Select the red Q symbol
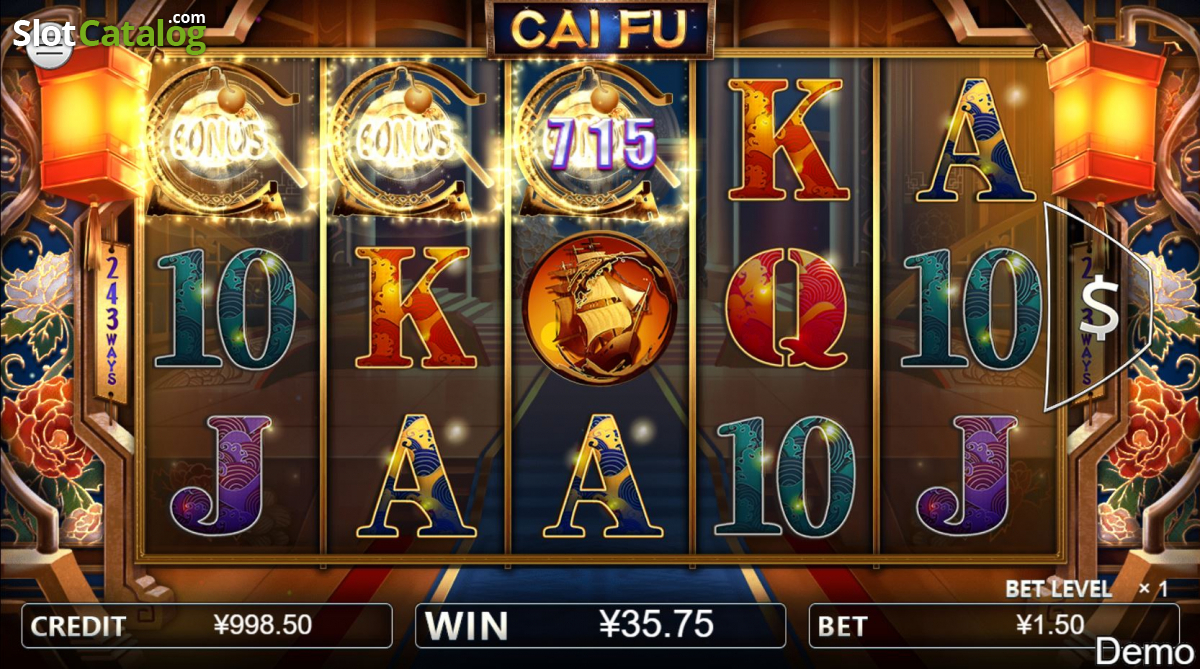The width and height of the screenshot is (1200, 669). pyautogui.click(x=786, y=310)
